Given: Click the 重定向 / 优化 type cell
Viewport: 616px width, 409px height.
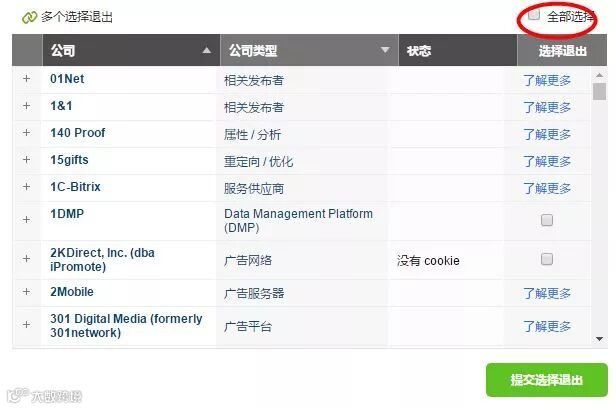Looking at the screenshot, I should tap(258, 161).
